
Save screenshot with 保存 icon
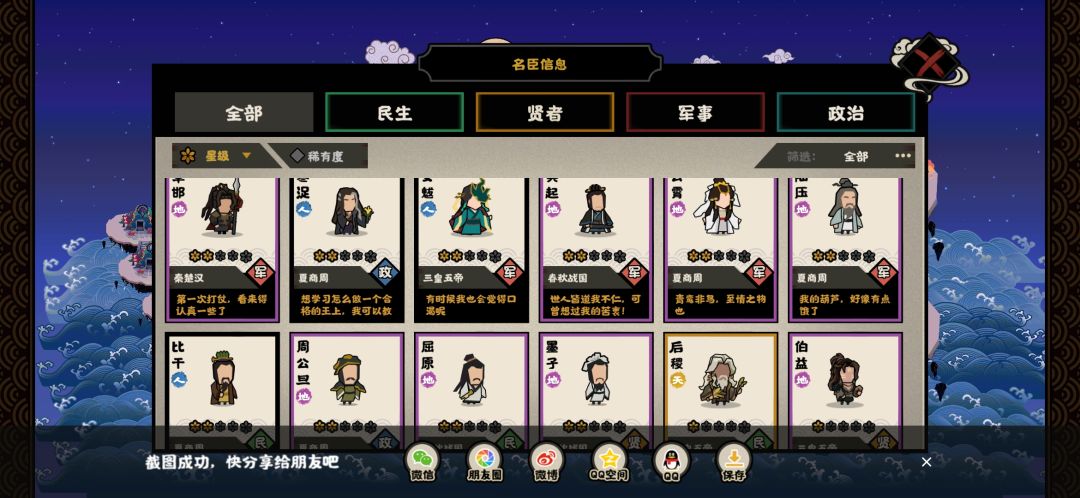[734, 461]
